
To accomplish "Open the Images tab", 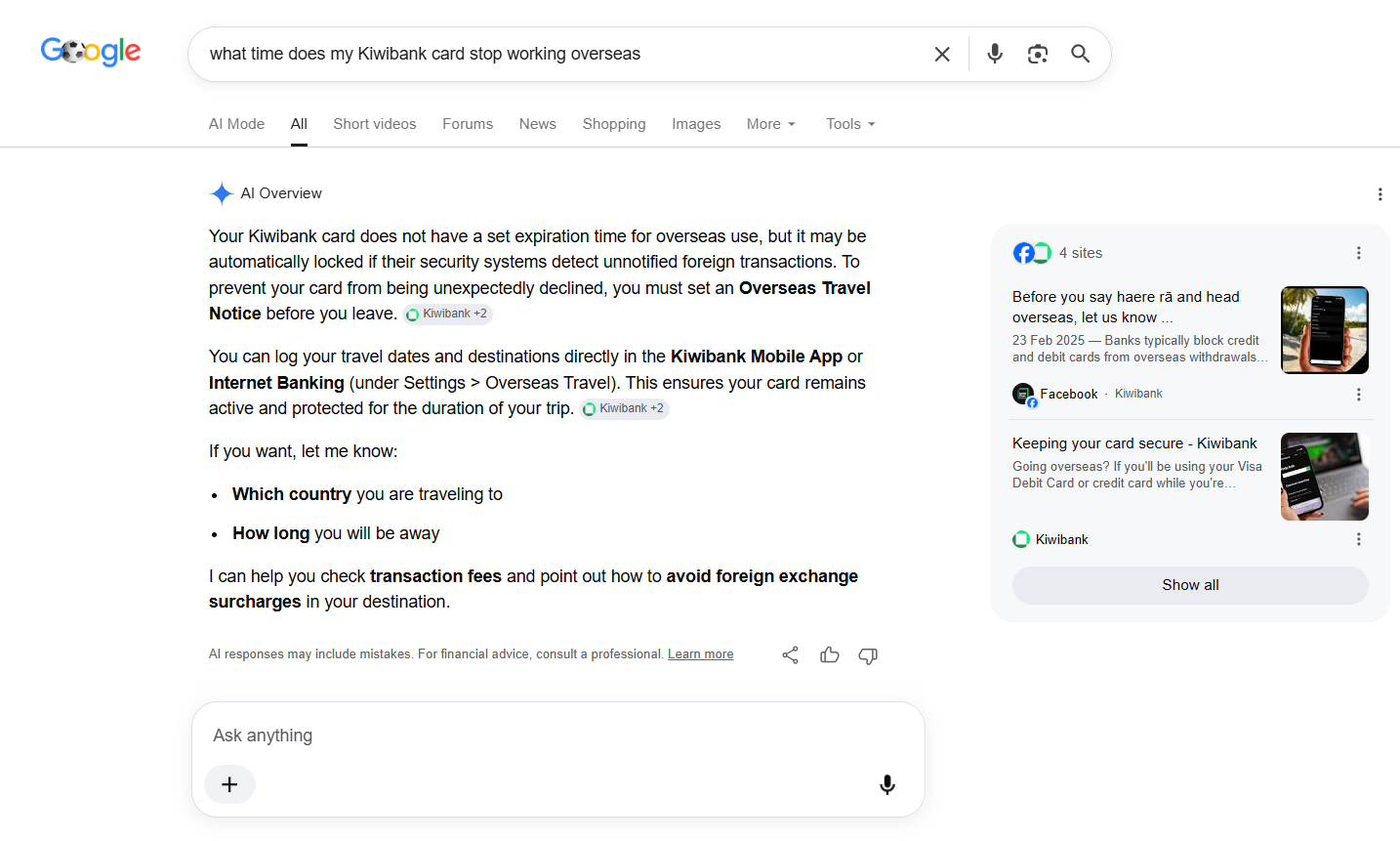I will [x=696, y=124].
